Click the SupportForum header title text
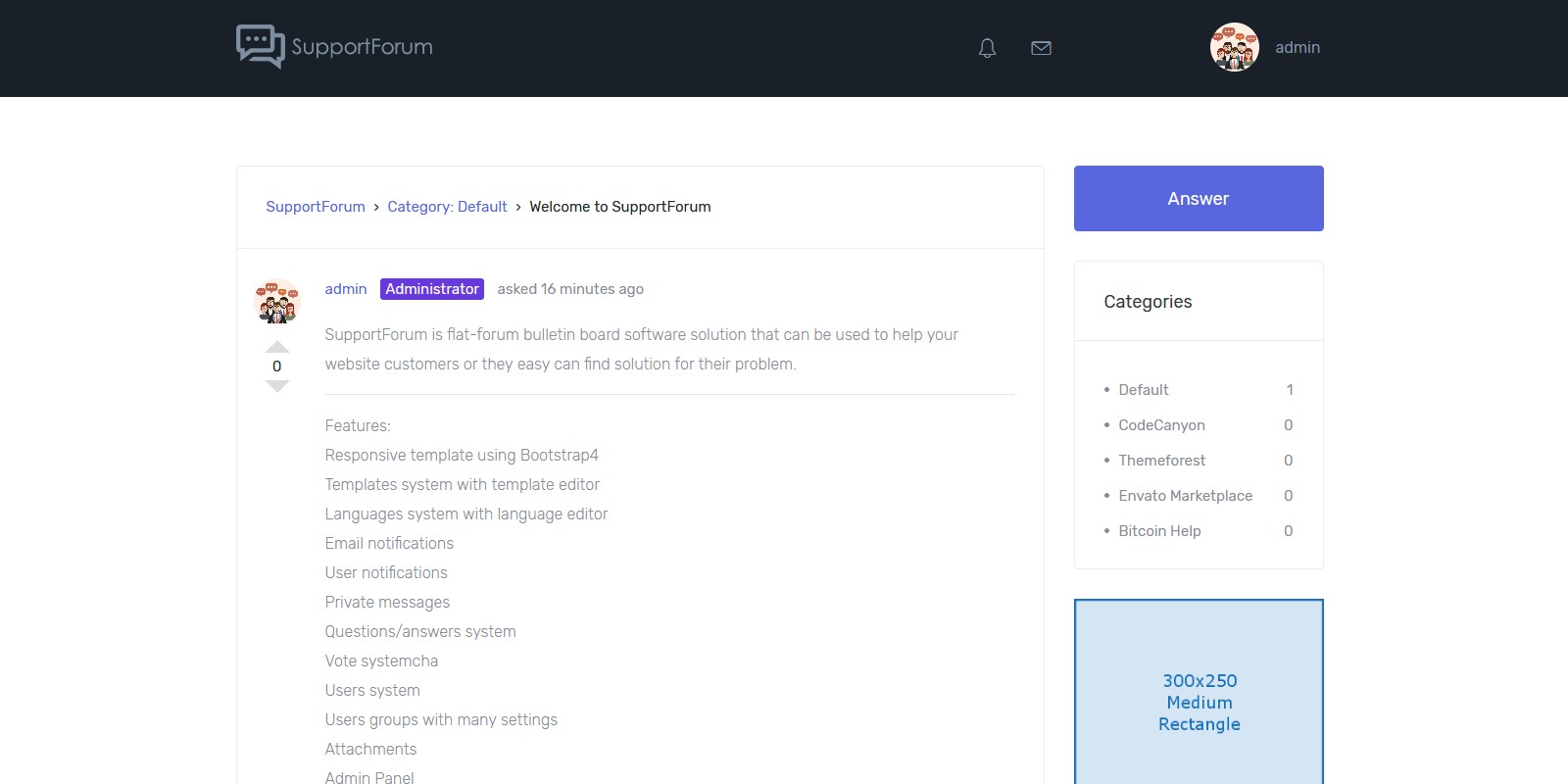Image resolution: width=1568 pixels, height=784 pixels. pos(362,47)
